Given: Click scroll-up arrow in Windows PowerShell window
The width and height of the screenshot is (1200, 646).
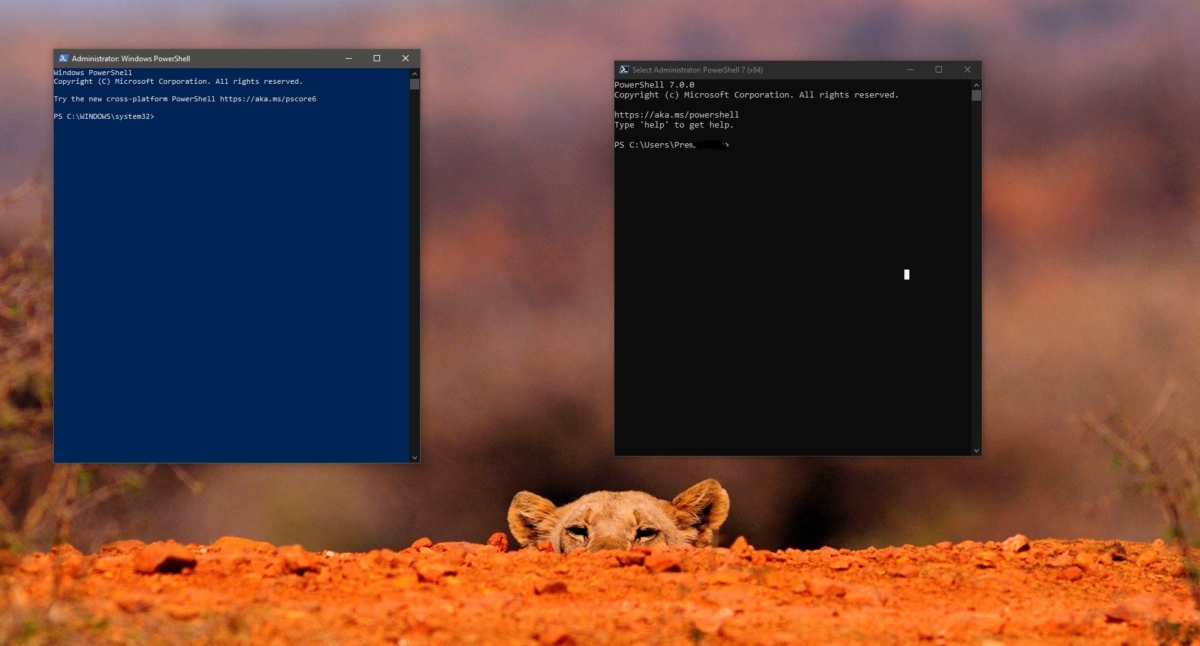Looking at the screenshot, I should point(413,72).
